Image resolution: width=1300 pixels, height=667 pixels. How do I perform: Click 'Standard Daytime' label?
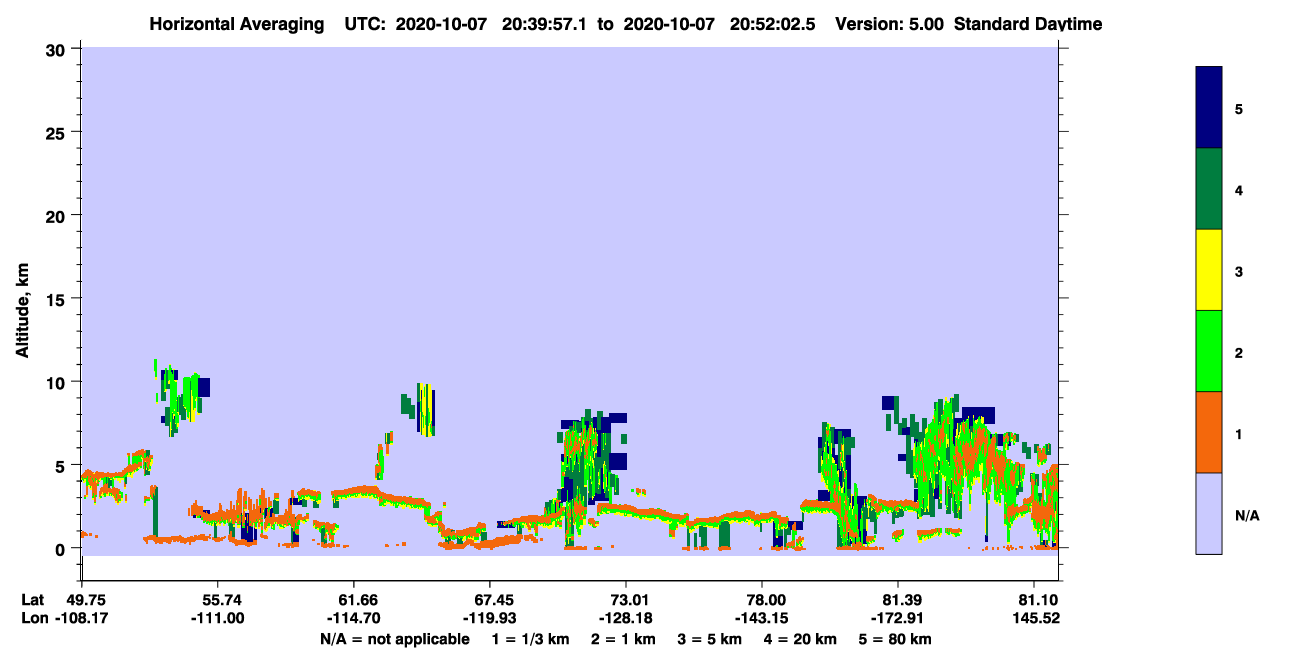pyautogui.click(x=1028, y=24)
